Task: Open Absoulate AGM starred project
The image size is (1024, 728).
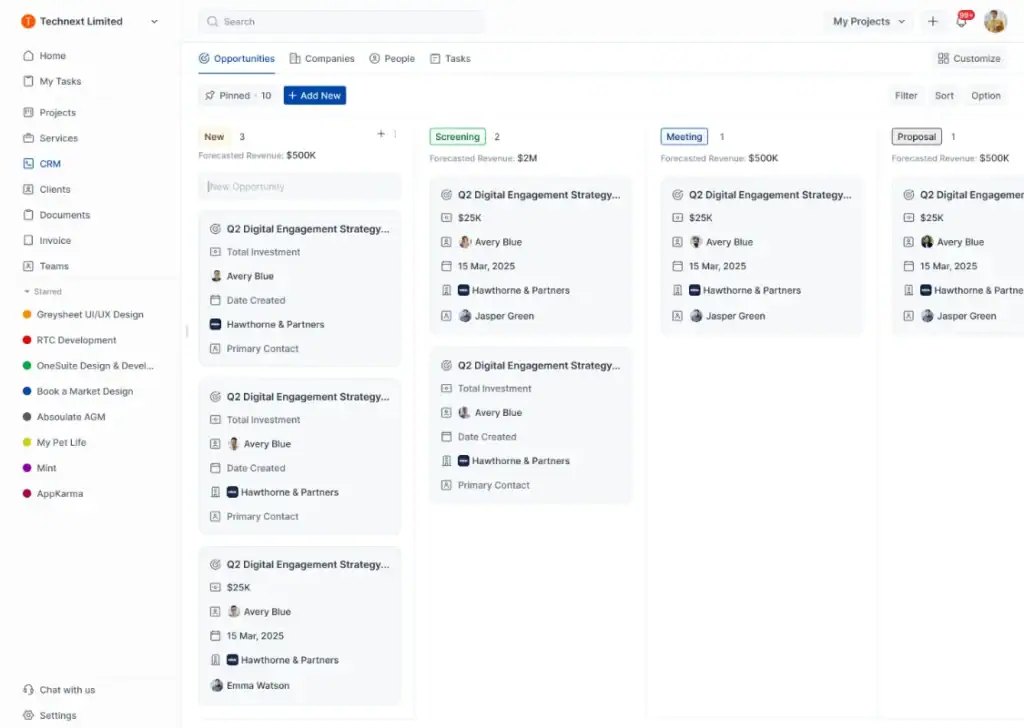Action: click(71, 416)
